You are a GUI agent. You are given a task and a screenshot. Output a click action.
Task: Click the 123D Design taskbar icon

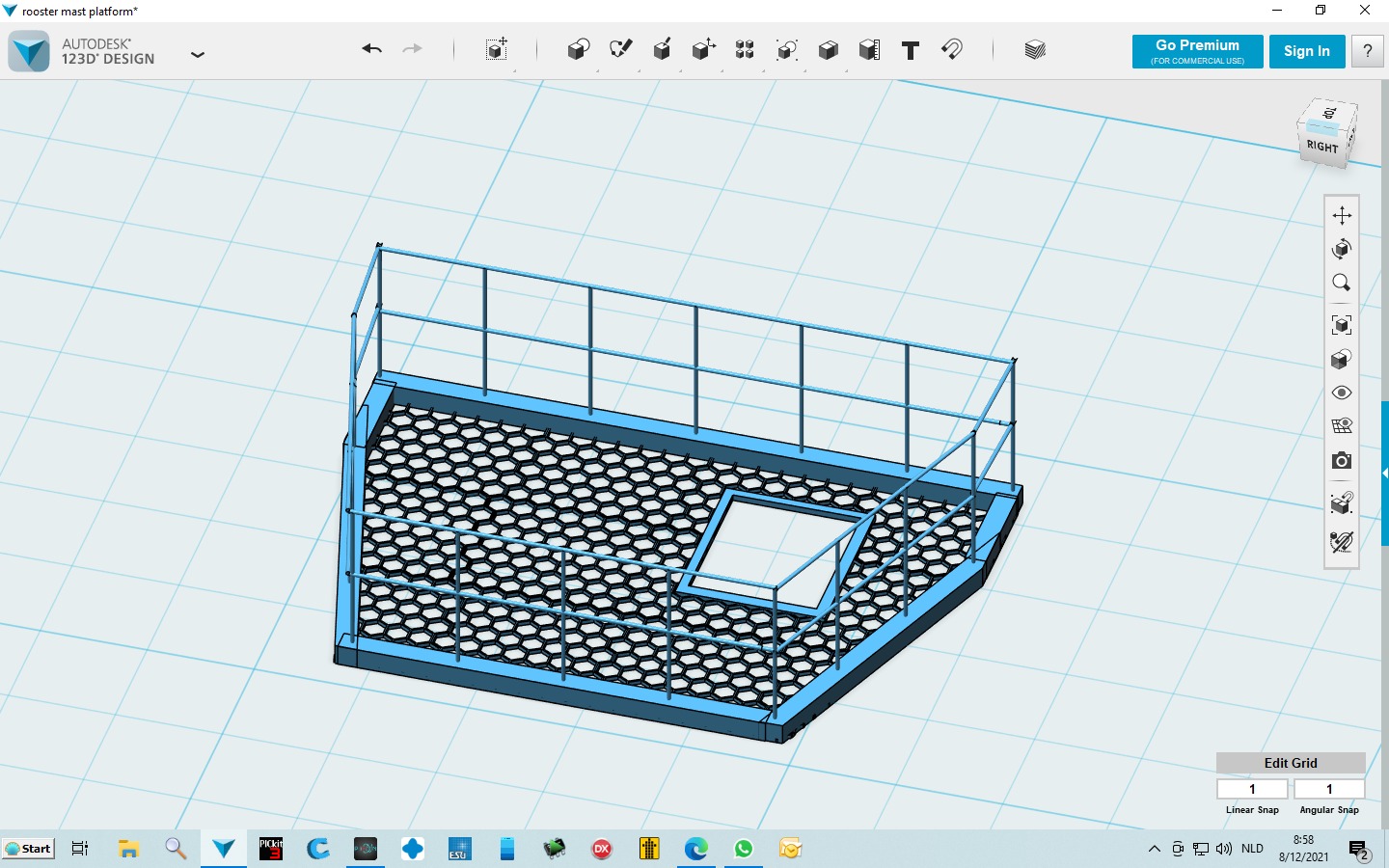(x=224, y=849)
